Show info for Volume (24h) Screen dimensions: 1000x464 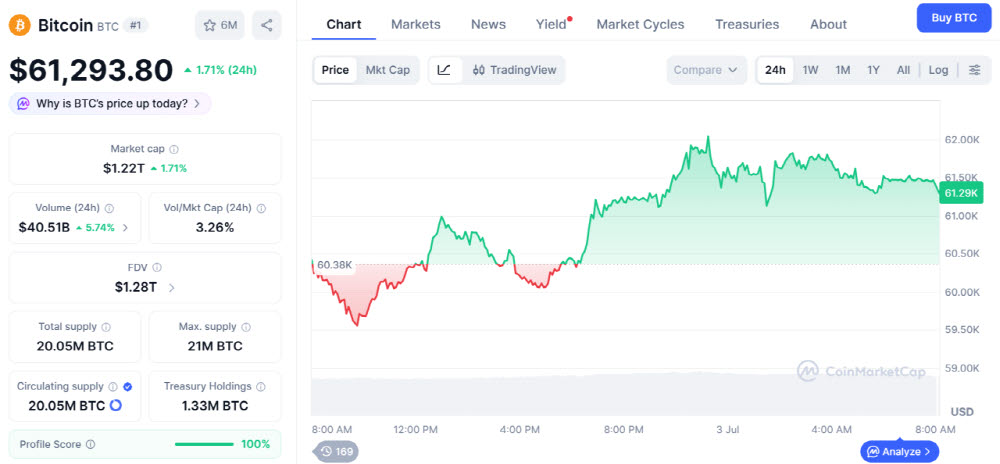(109, 208)
